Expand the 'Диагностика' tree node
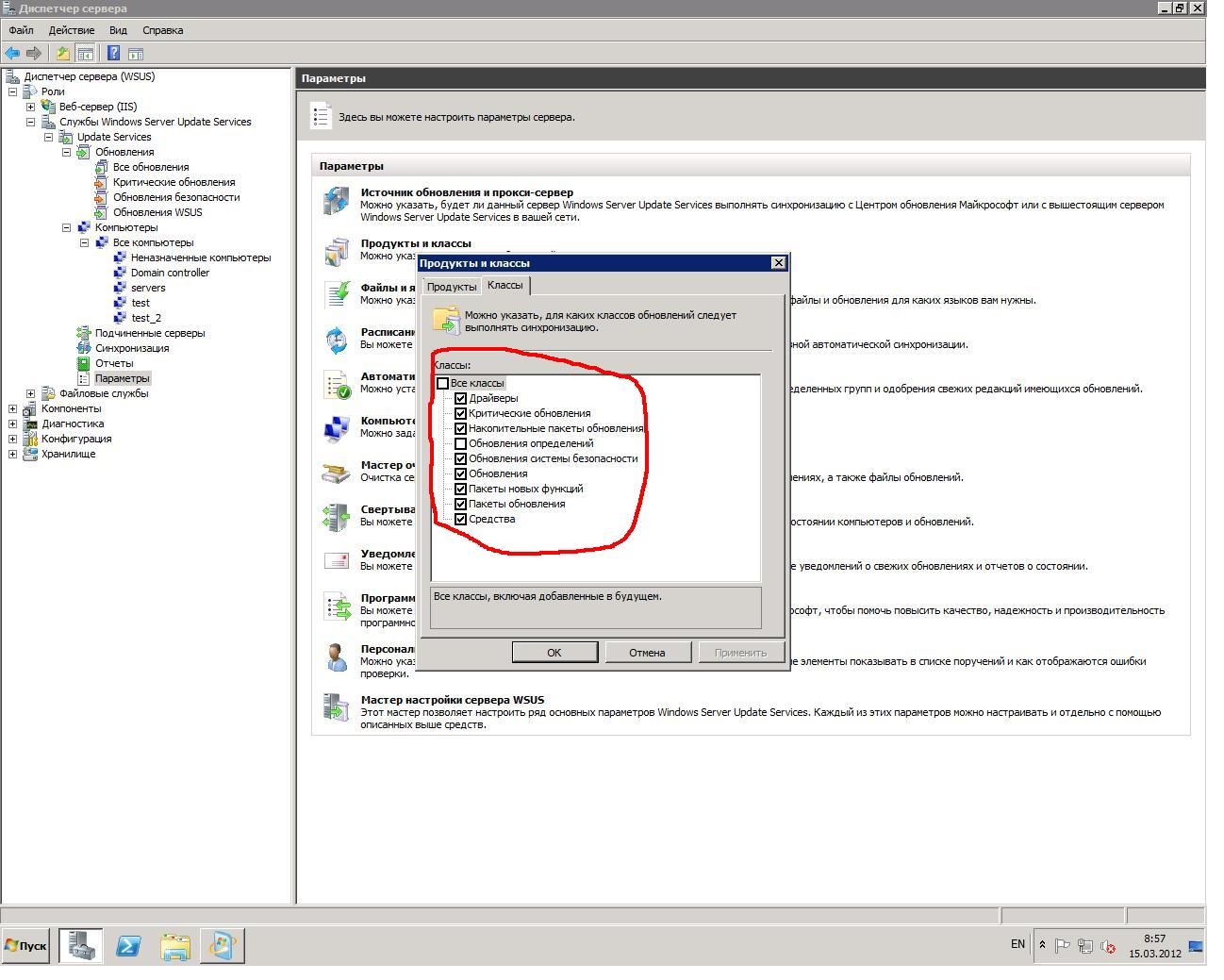Viewport: 1224px width, 980px height. tap(13, 424)
